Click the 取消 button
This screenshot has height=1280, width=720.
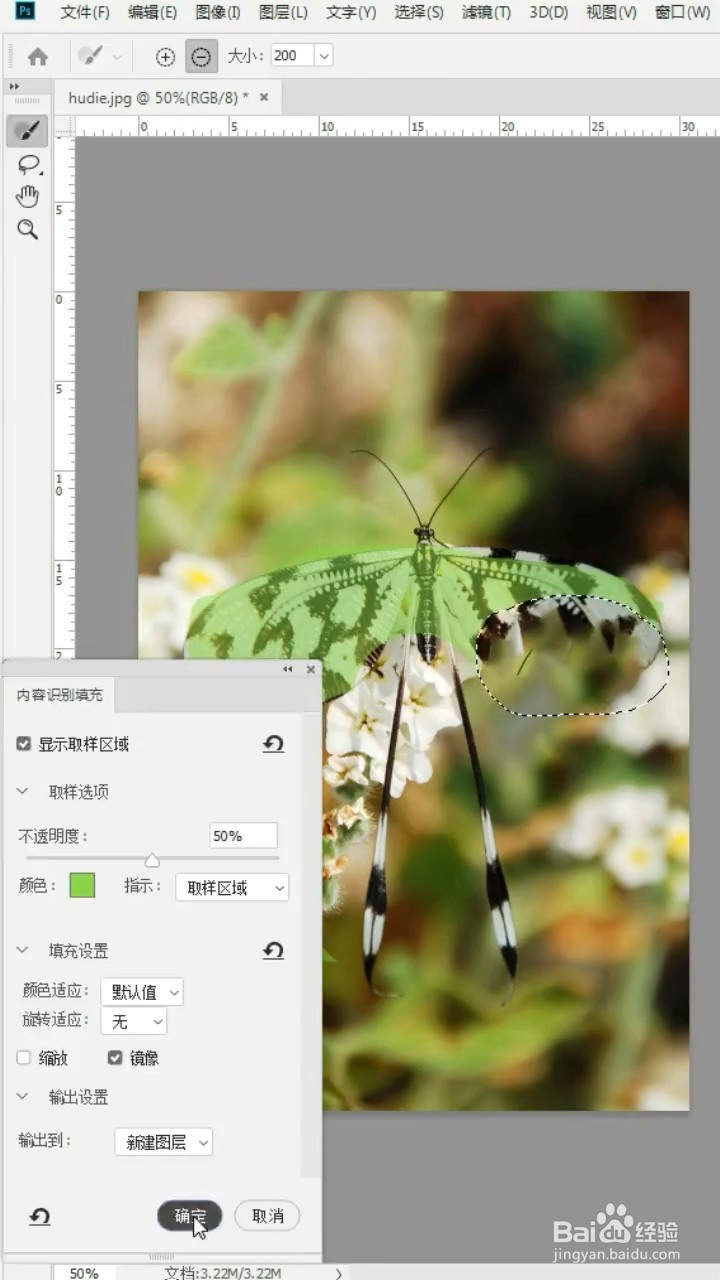coord(267,1216)
